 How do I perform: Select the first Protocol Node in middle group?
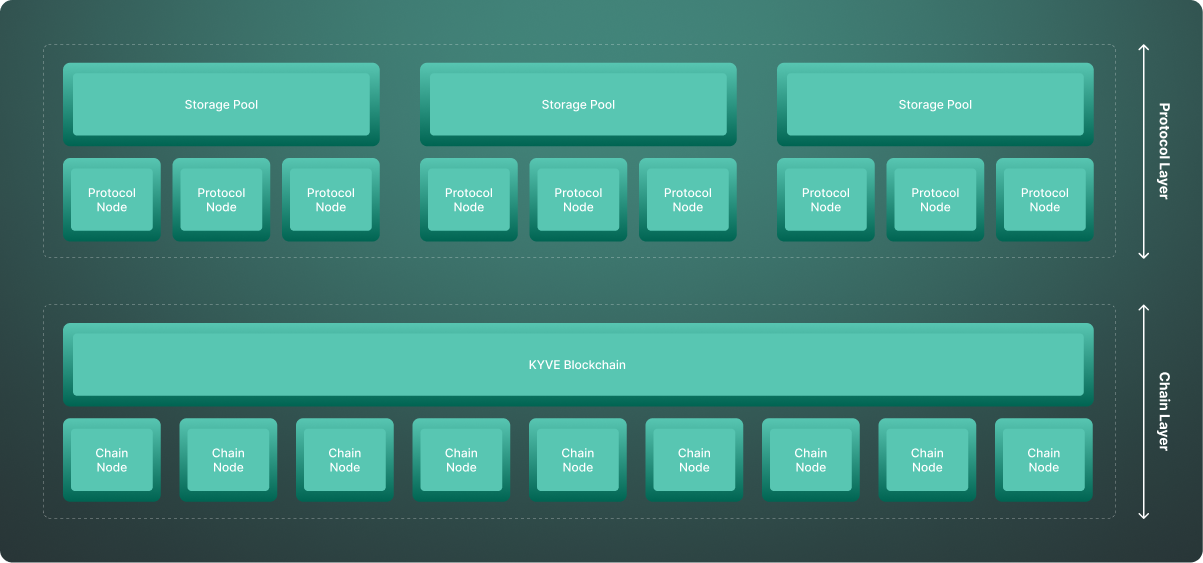469,200
